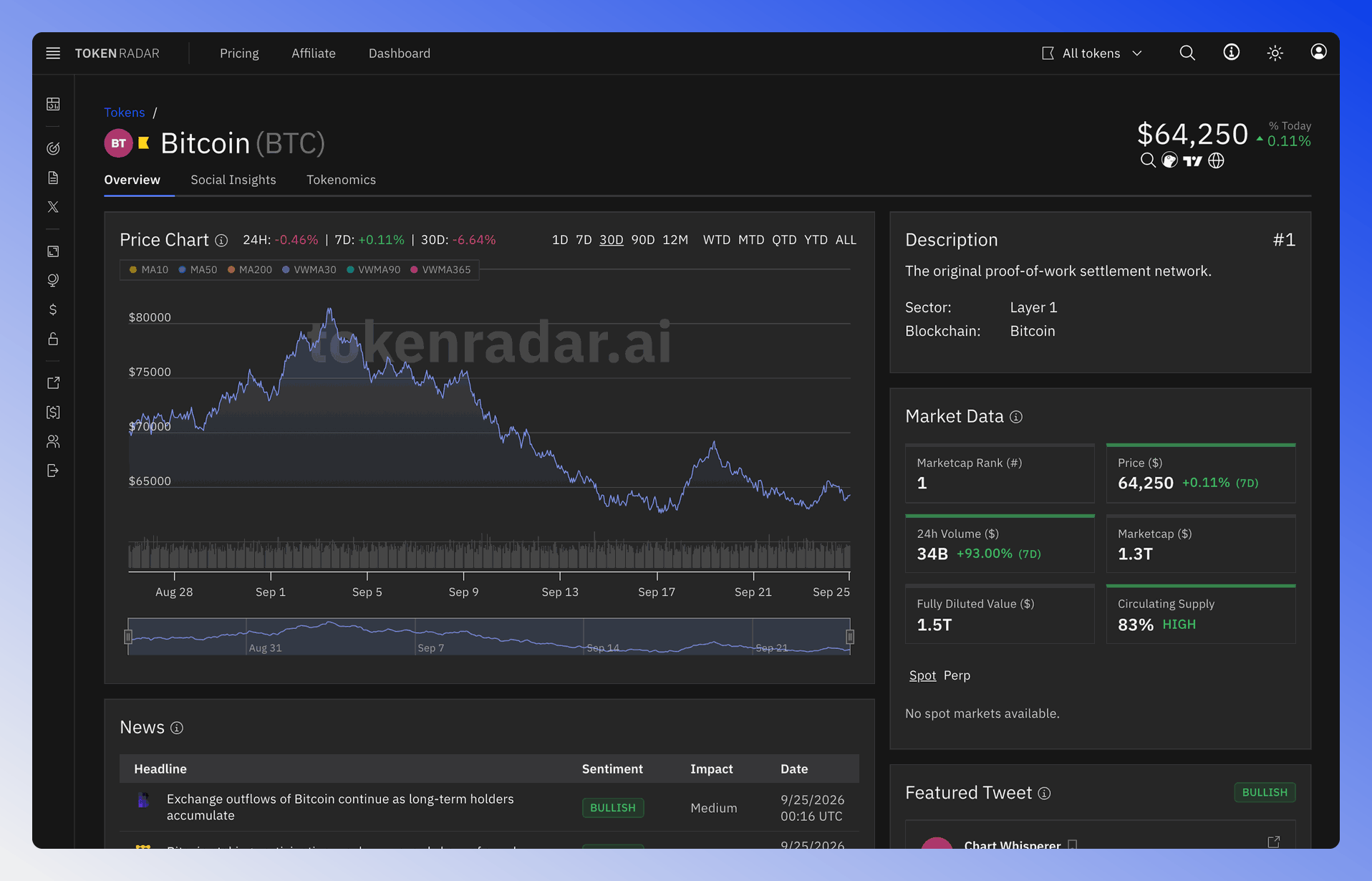Click the BULLISH badge in the Featured Tweet header
The width and height of the screenshot is (1372, 881).
1265,792
